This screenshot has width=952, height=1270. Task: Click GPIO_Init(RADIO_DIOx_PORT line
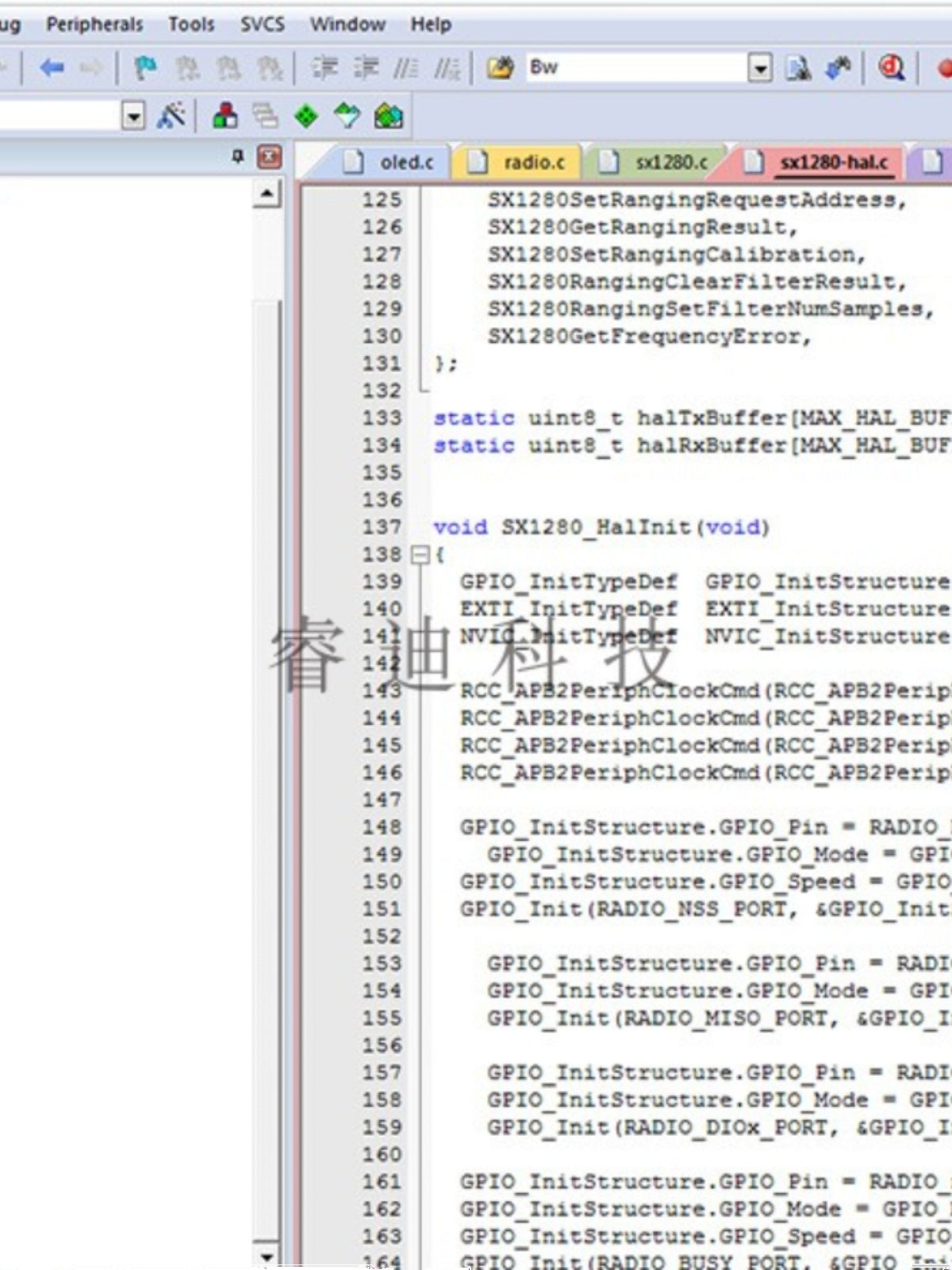tap(719, 1128)
